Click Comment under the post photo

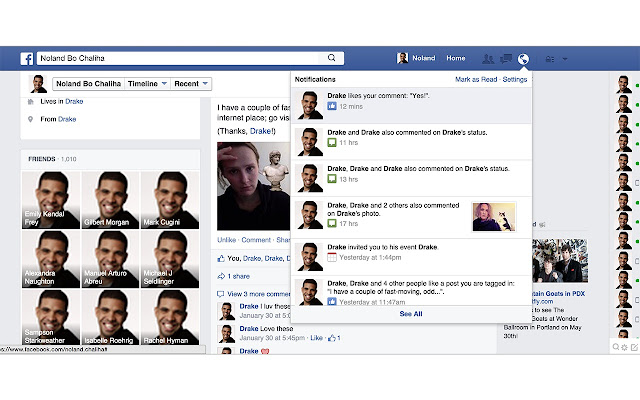pos(256,240)
